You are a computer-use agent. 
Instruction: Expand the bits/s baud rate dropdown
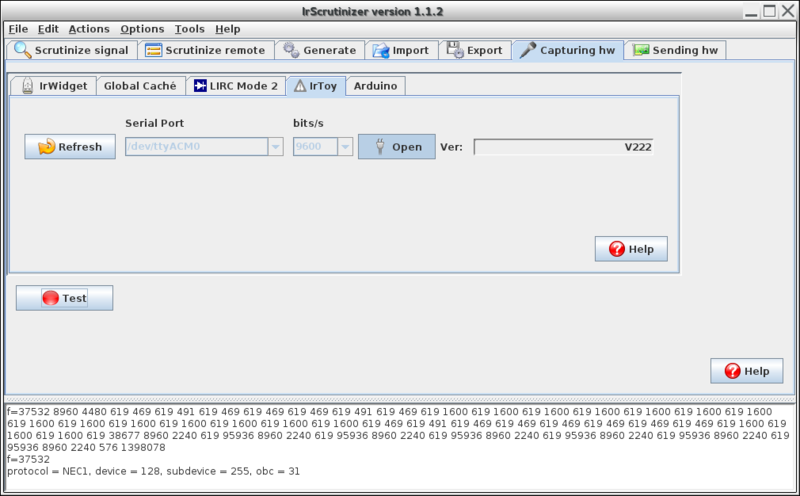(345, 147)
